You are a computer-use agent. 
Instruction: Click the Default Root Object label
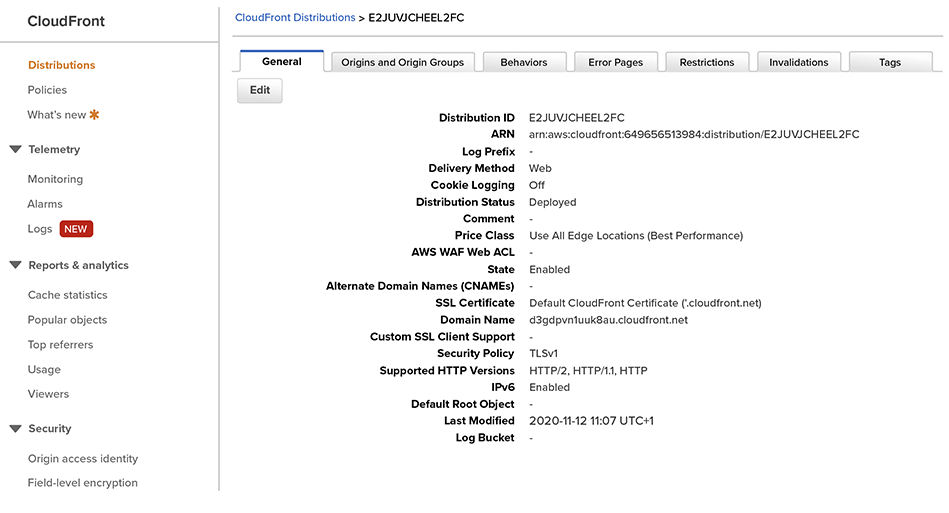pos(463,404)
